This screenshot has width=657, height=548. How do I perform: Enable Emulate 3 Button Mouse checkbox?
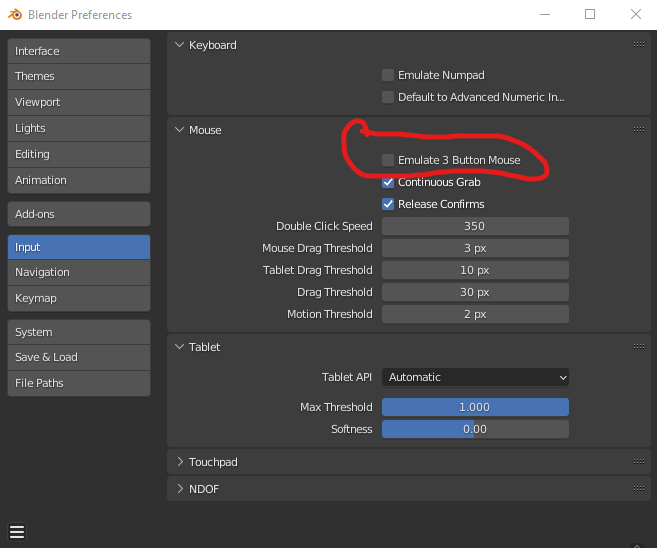(x=388, y=160)
